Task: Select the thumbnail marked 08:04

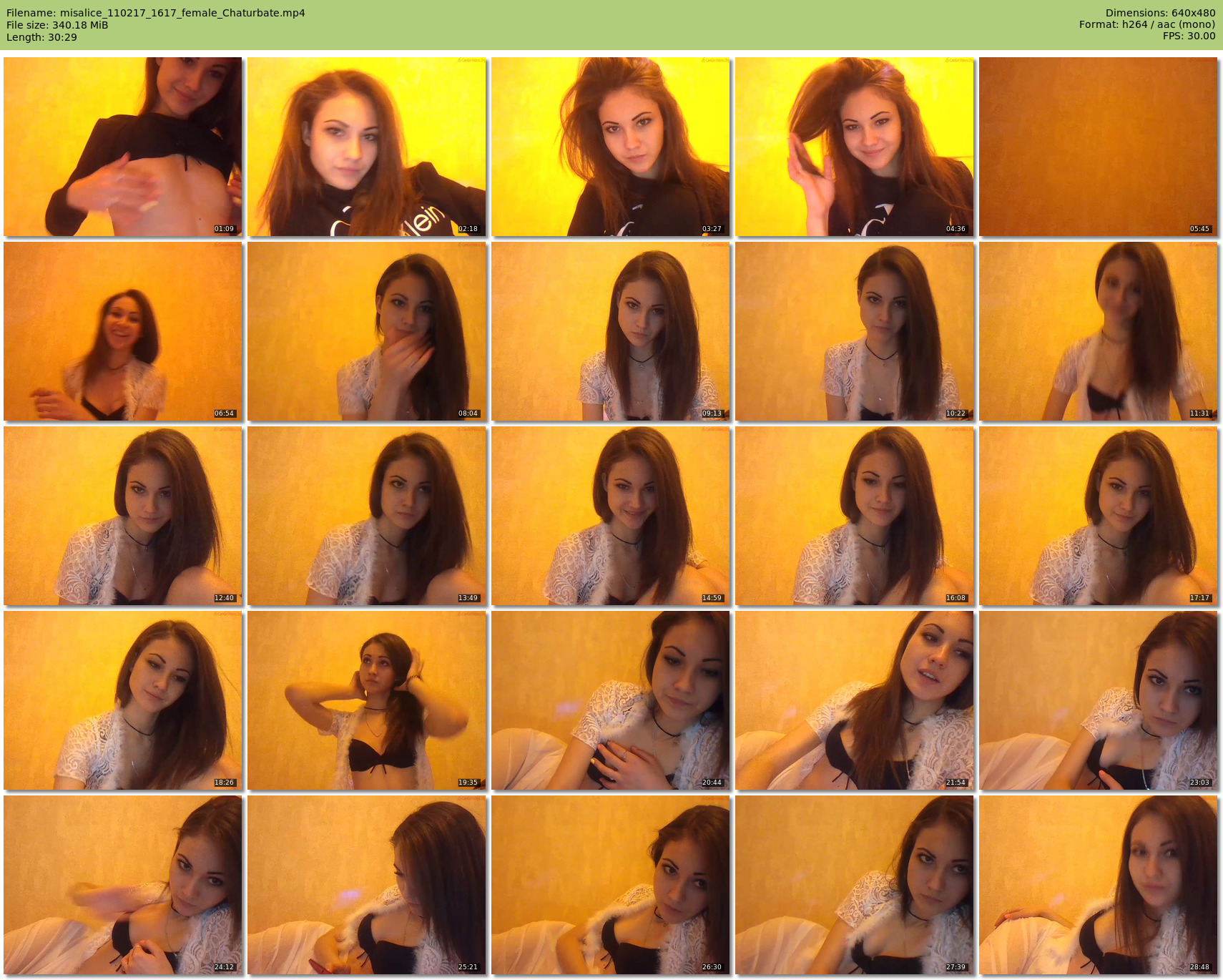Action: pyautogui.click(x=367, y=331)
